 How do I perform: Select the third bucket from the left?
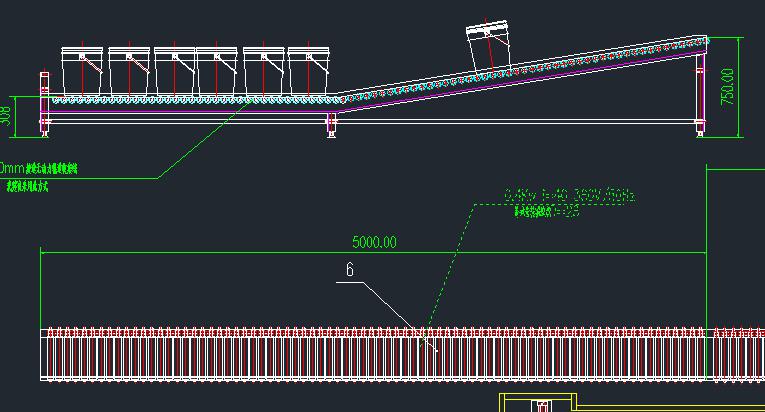(173, 70)
